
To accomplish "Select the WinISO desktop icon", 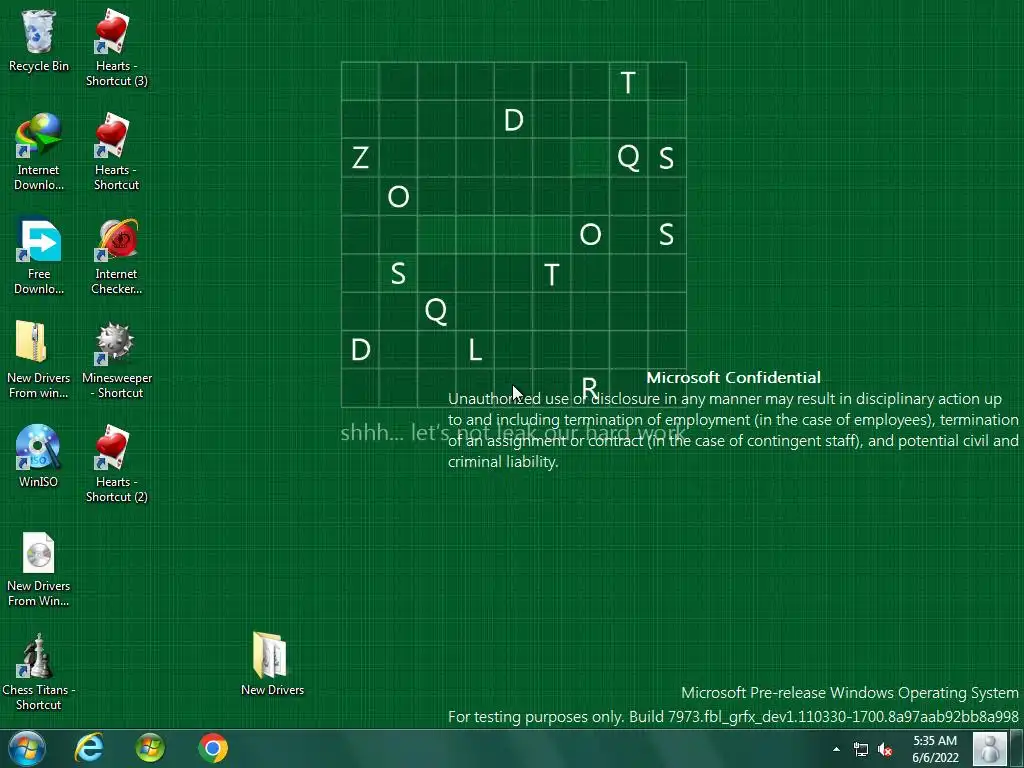I will [39, 456].
